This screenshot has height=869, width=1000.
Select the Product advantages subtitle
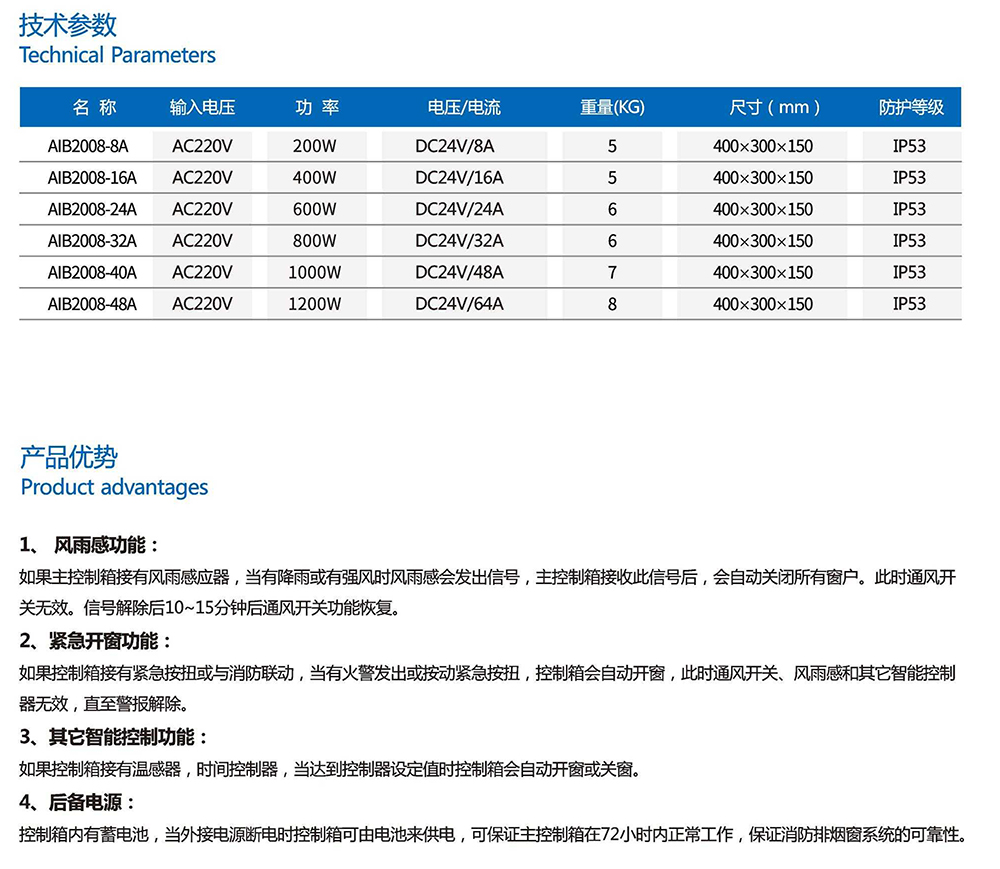point(114,488)
